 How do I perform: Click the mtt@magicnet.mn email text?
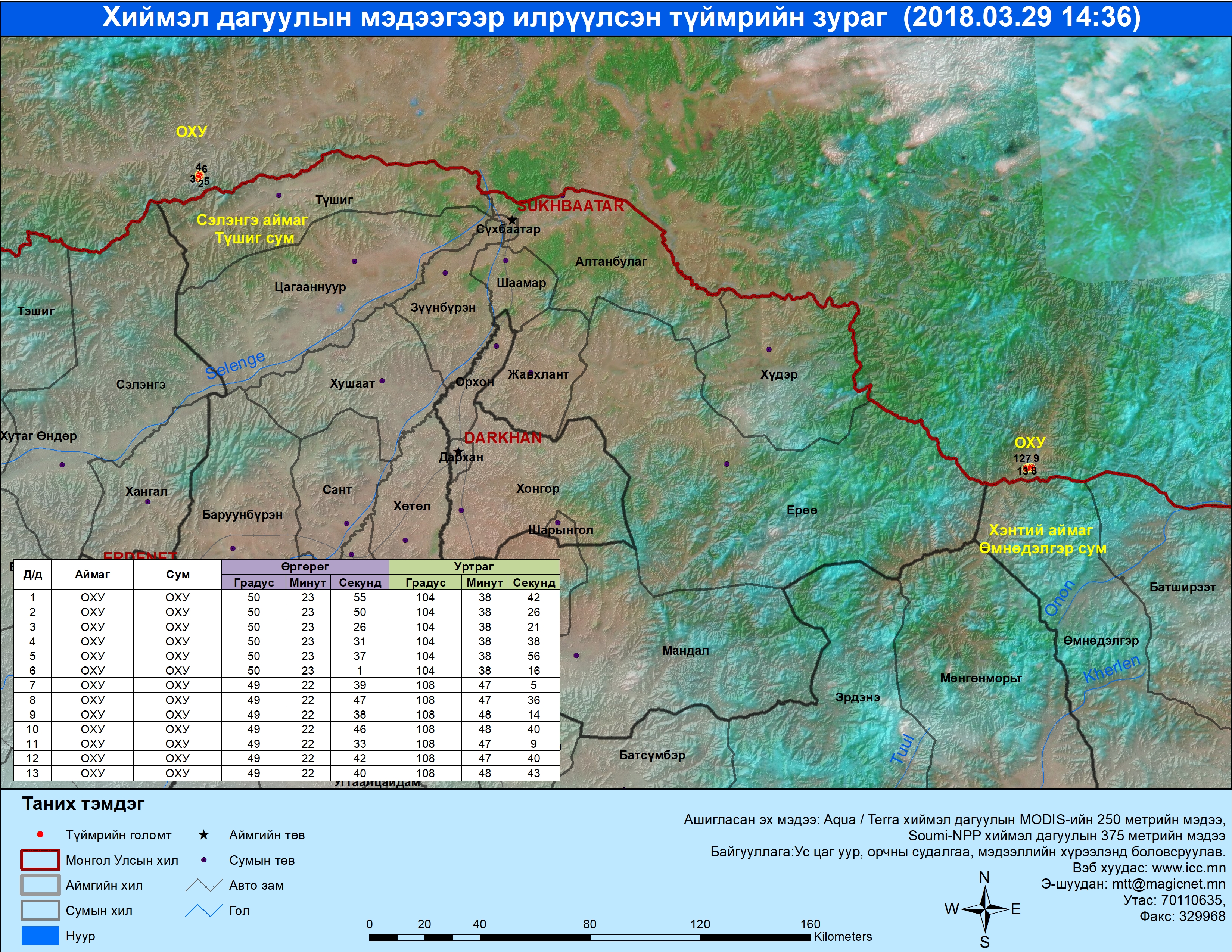(x=1169, y=884)
